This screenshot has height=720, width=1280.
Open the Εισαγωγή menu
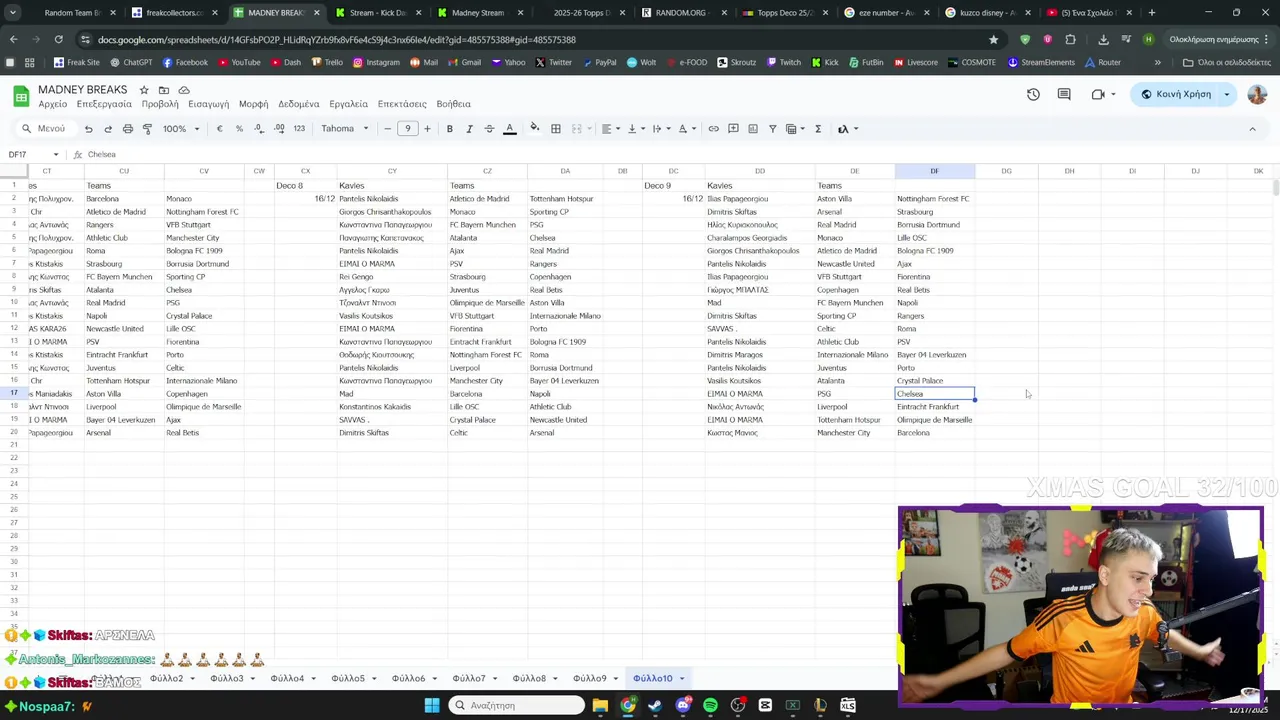pyautogui.click(x=209, y=104)
